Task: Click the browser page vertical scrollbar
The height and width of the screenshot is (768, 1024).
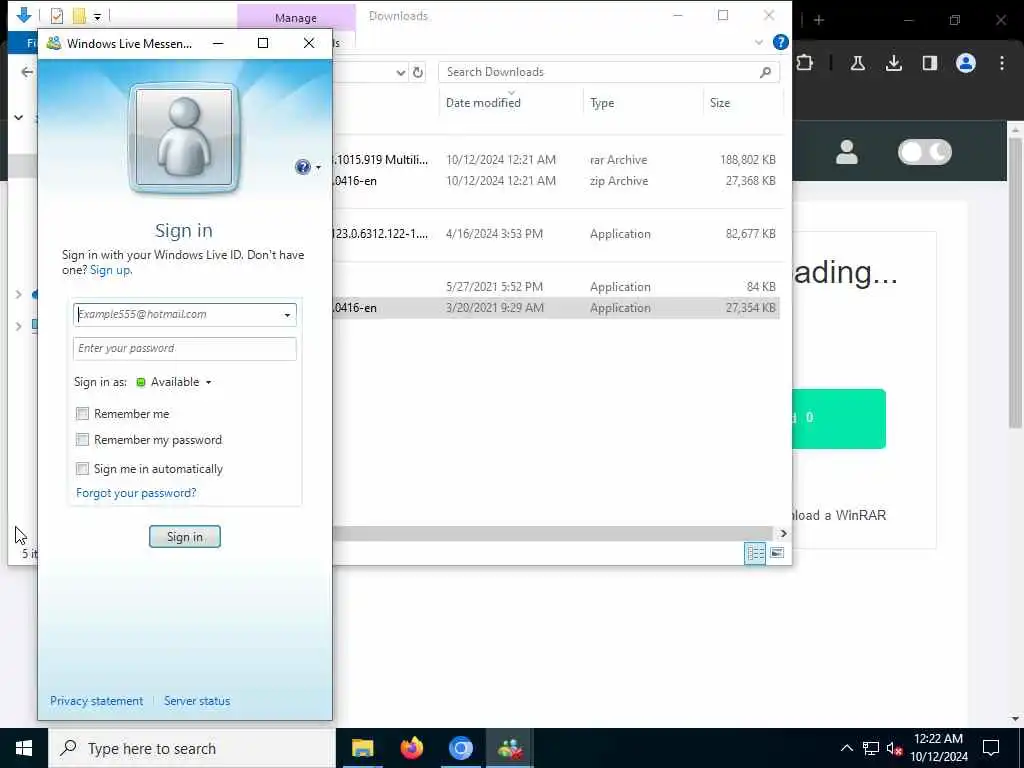Action: [x=1016, y=284]
